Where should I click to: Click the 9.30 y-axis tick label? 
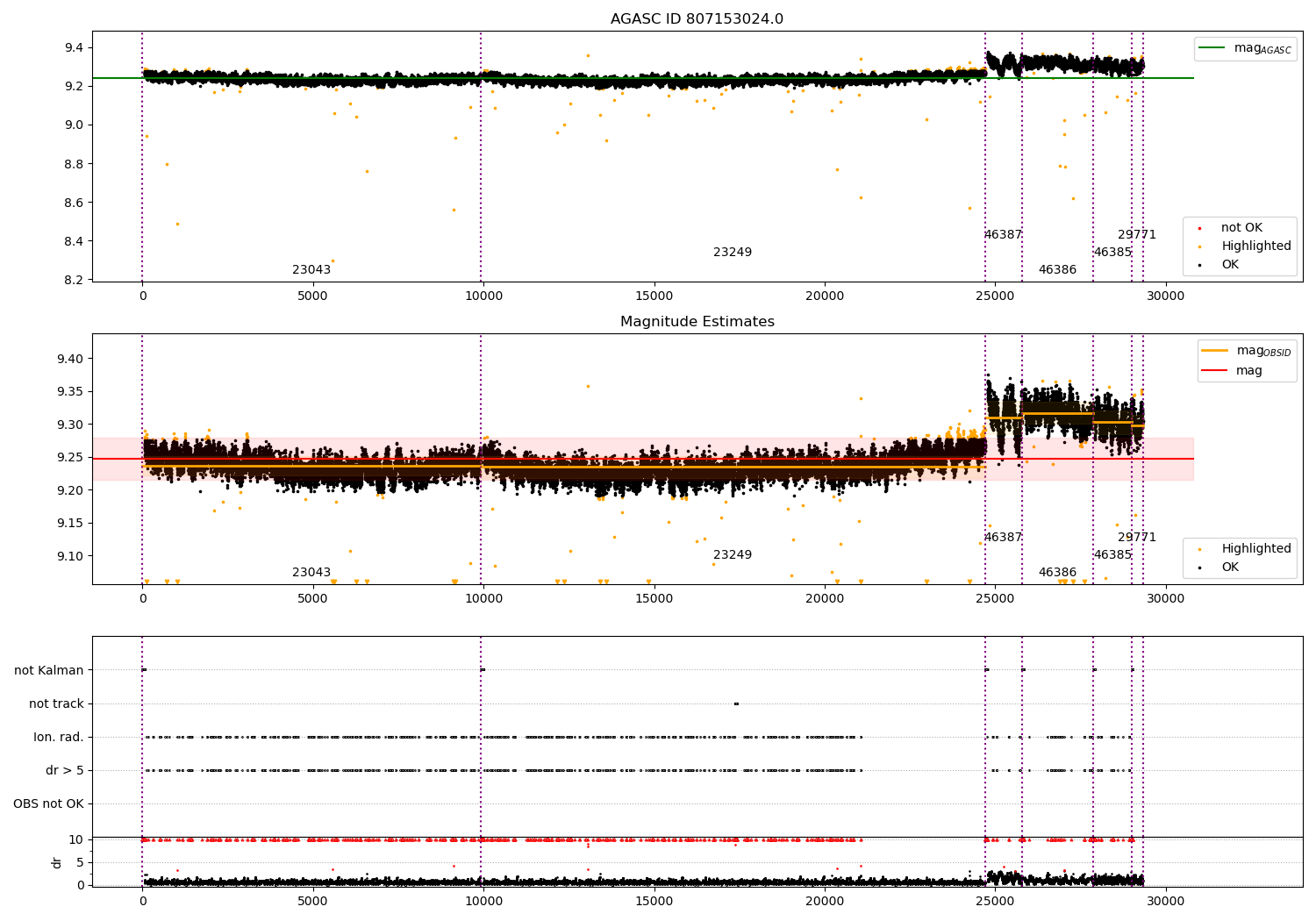coord(71,425)
